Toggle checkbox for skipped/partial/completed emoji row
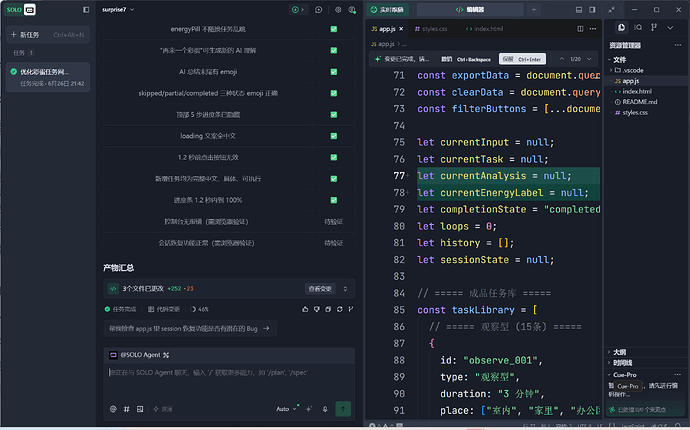The height and width of the screenshot is (430, 690). (334, 93)
